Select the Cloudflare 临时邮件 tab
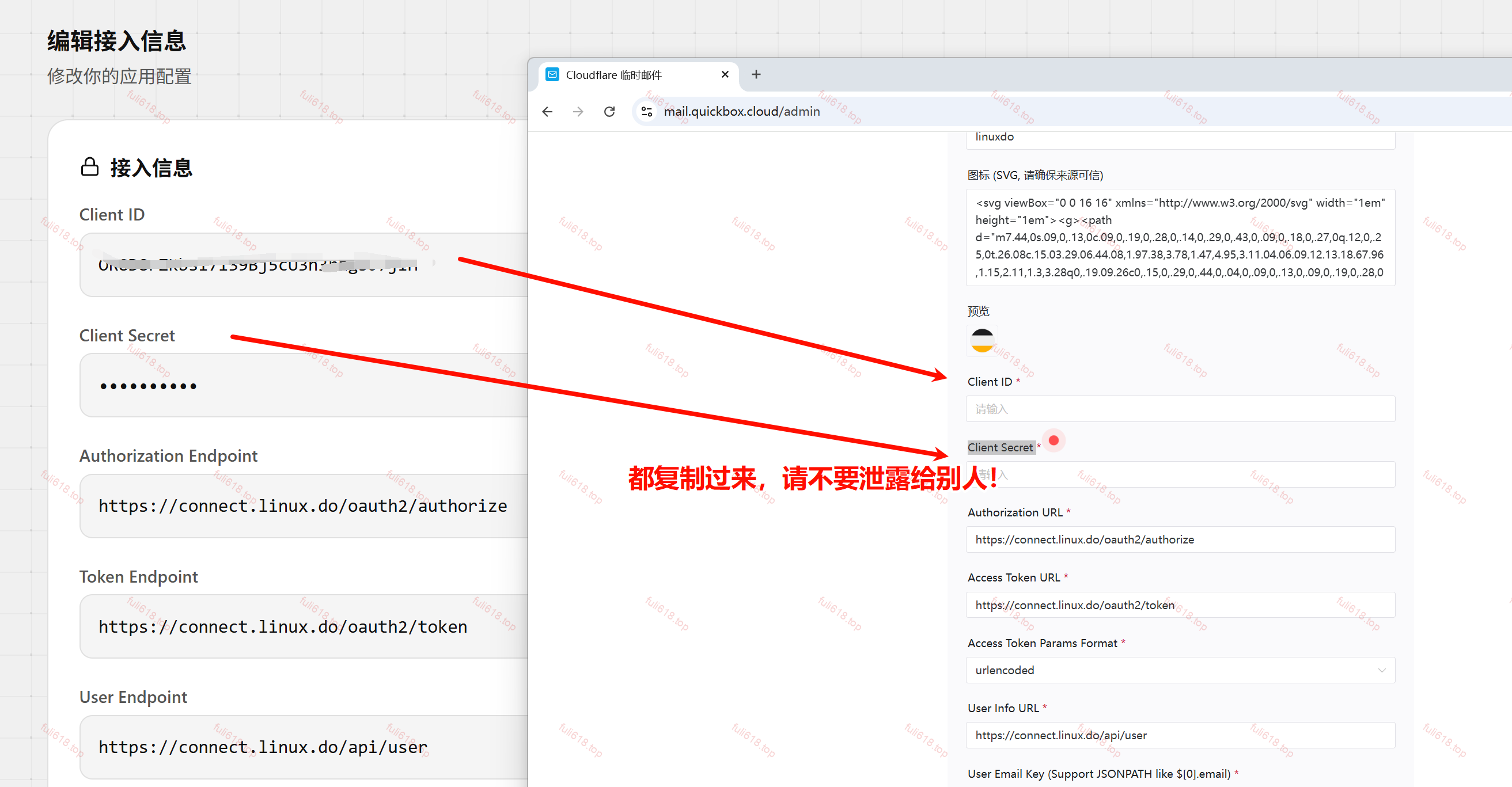The image size is (1512, 787). point(637,75)
